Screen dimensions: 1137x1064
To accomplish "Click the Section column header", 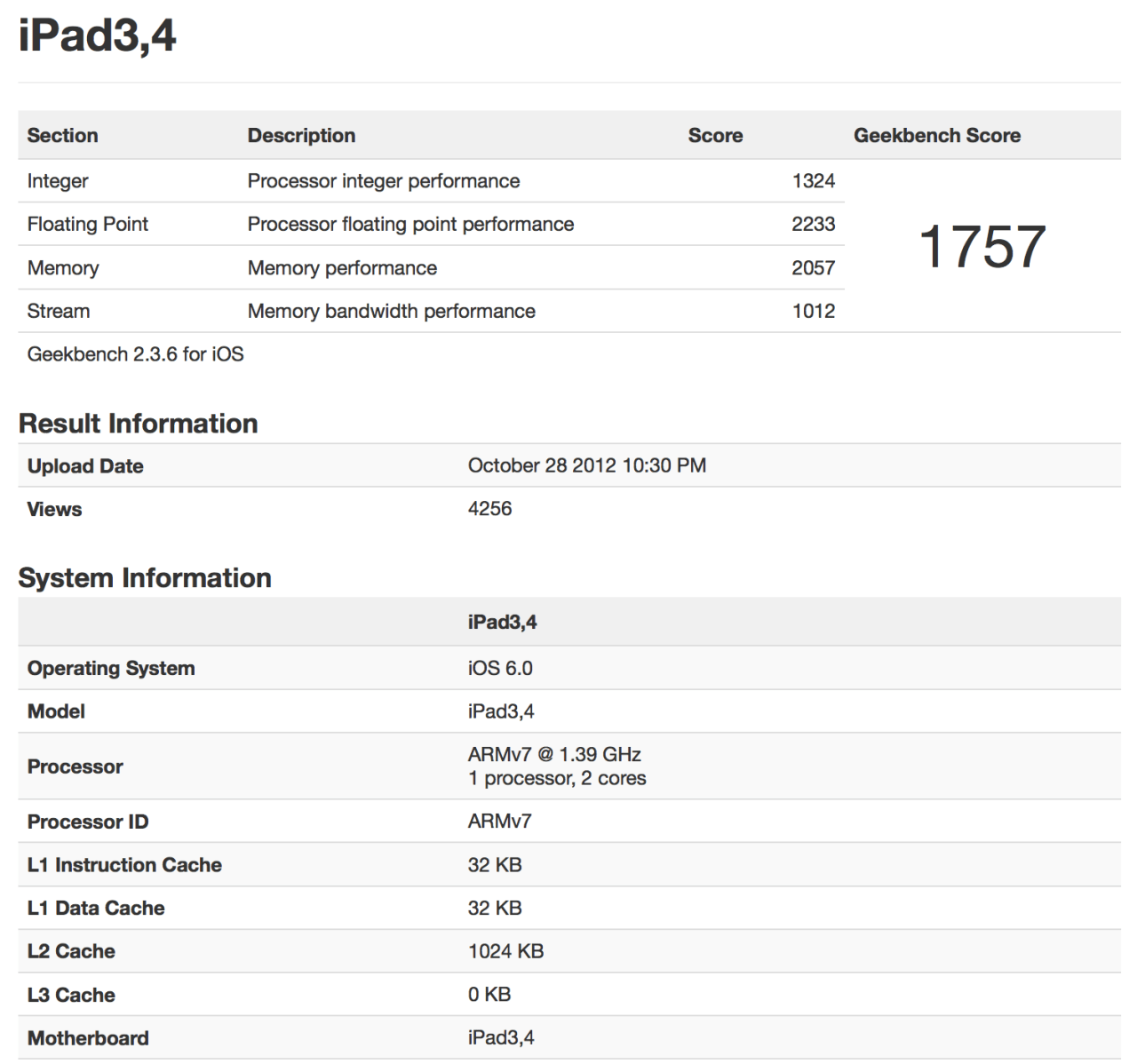I will (62, 135).
